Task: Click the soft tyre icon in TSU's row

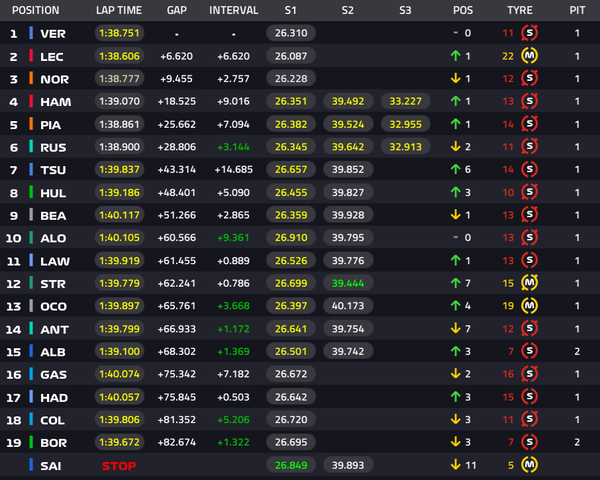Action: tap(529, 169)
